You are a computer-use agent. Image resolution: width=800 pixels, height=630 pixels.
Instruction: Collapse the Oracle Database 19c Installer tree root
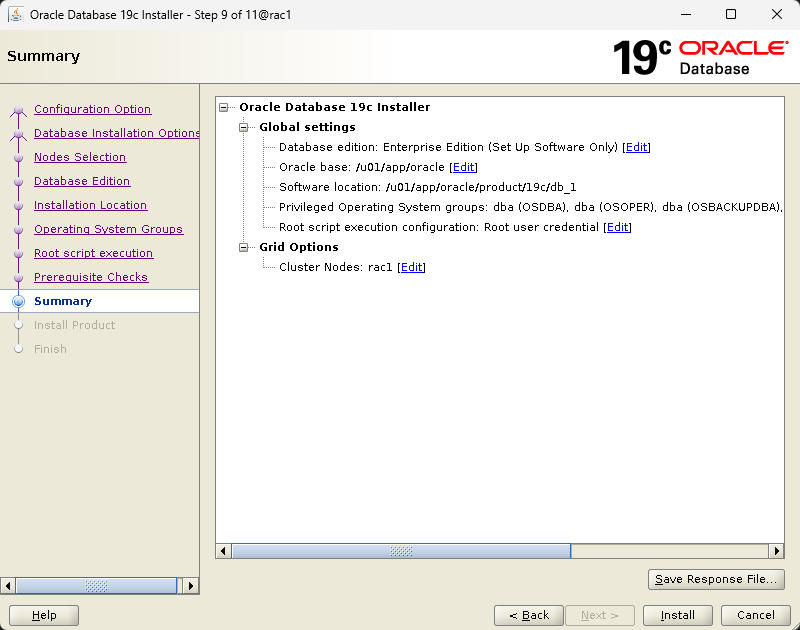[x=223, y=107]
